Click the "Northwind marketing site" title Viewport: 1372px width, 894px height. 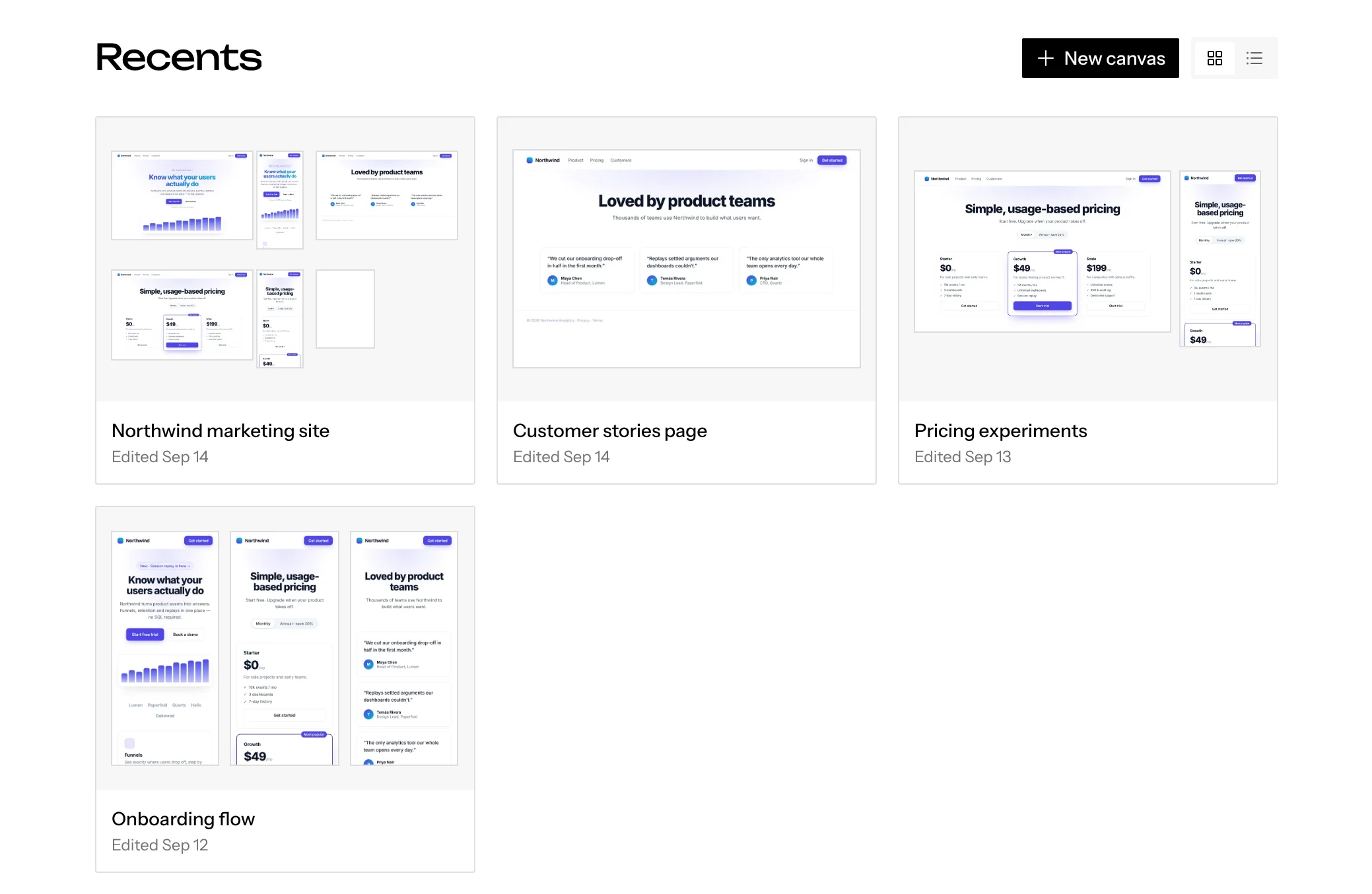[221, 430]
